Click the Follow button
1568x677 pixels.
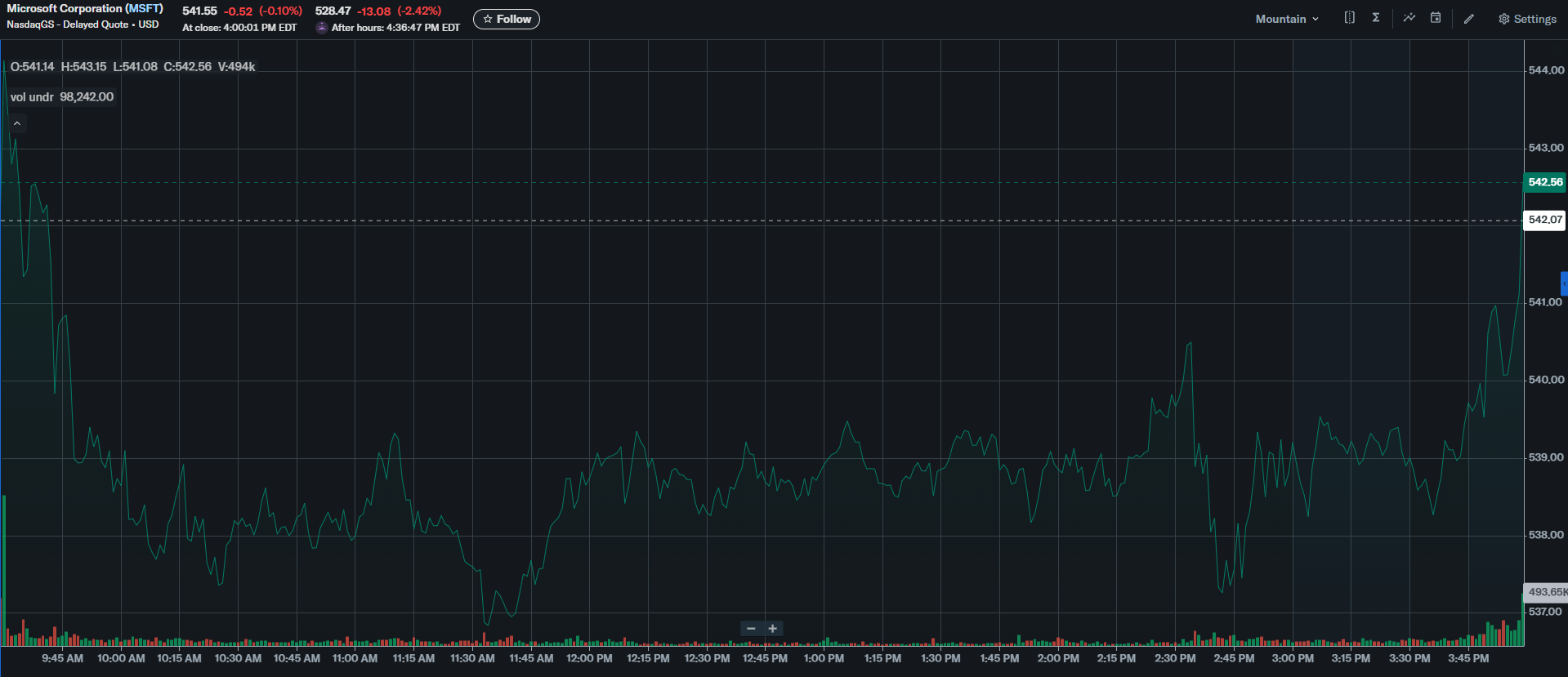(507, 19)
